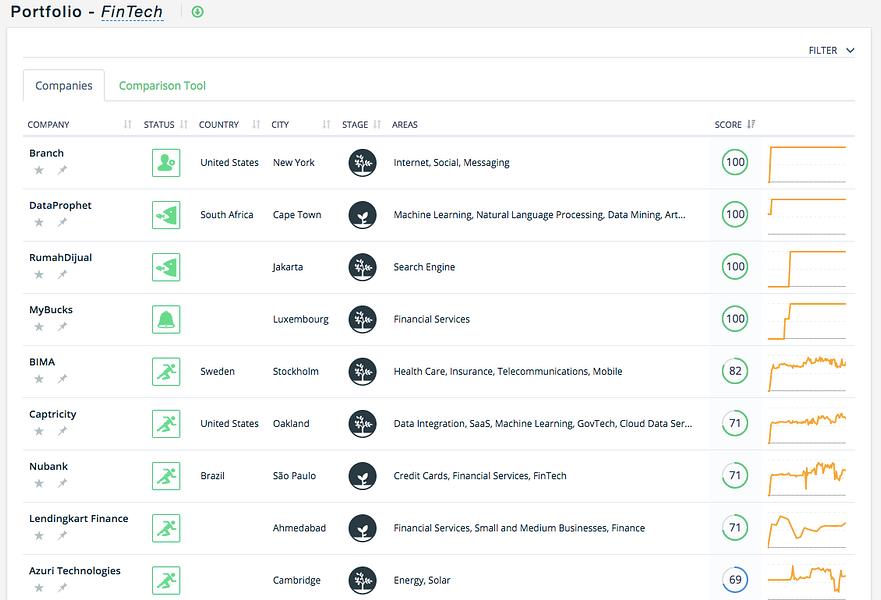Pin the Nubank company
881x600 pixels.
point(62,483)
